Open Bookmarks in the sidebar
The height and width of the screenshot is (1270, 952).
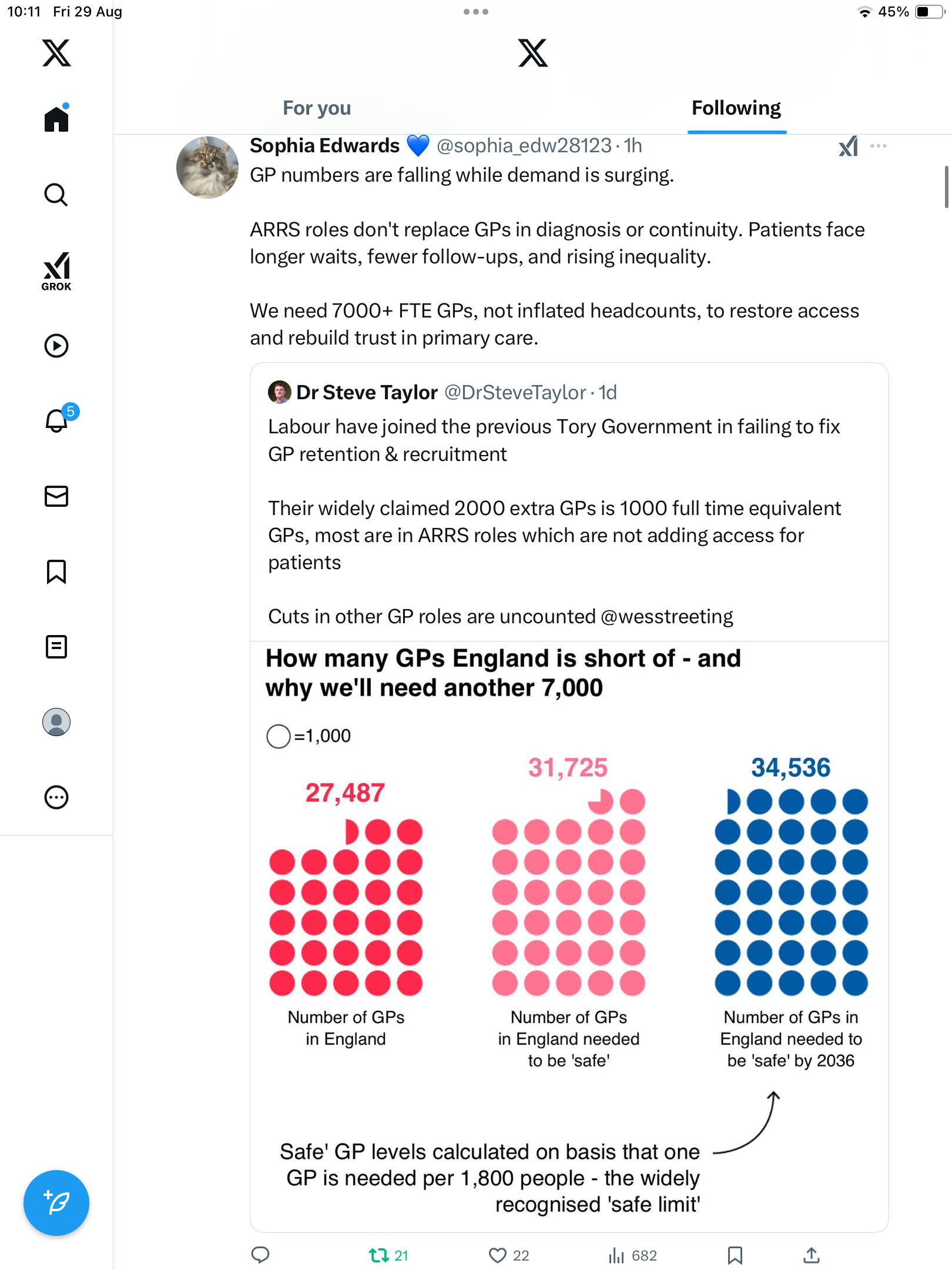point(56,571)
